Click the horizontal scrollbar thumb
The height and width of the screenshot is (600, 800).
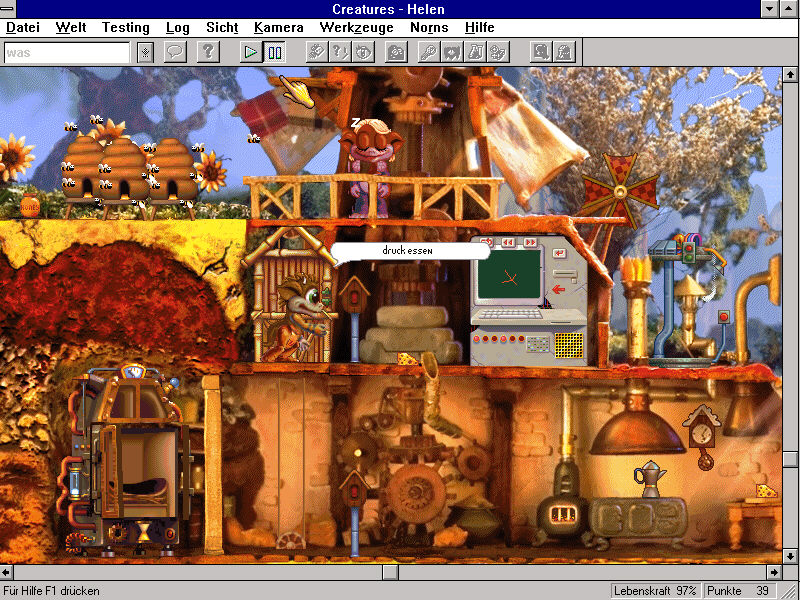[390, 572]
